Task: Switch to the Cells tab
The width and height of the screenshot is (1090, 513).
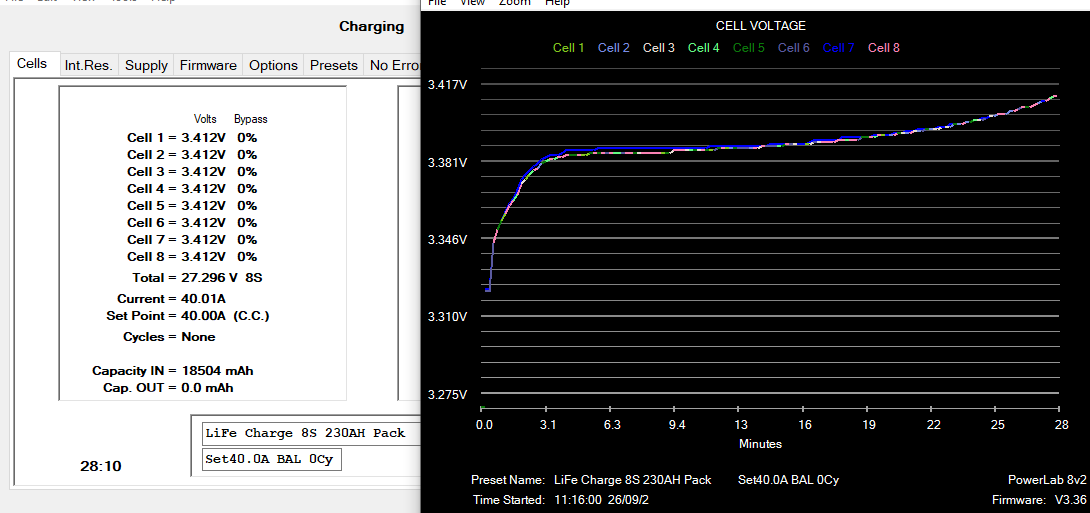Action: tap(32, 64)
